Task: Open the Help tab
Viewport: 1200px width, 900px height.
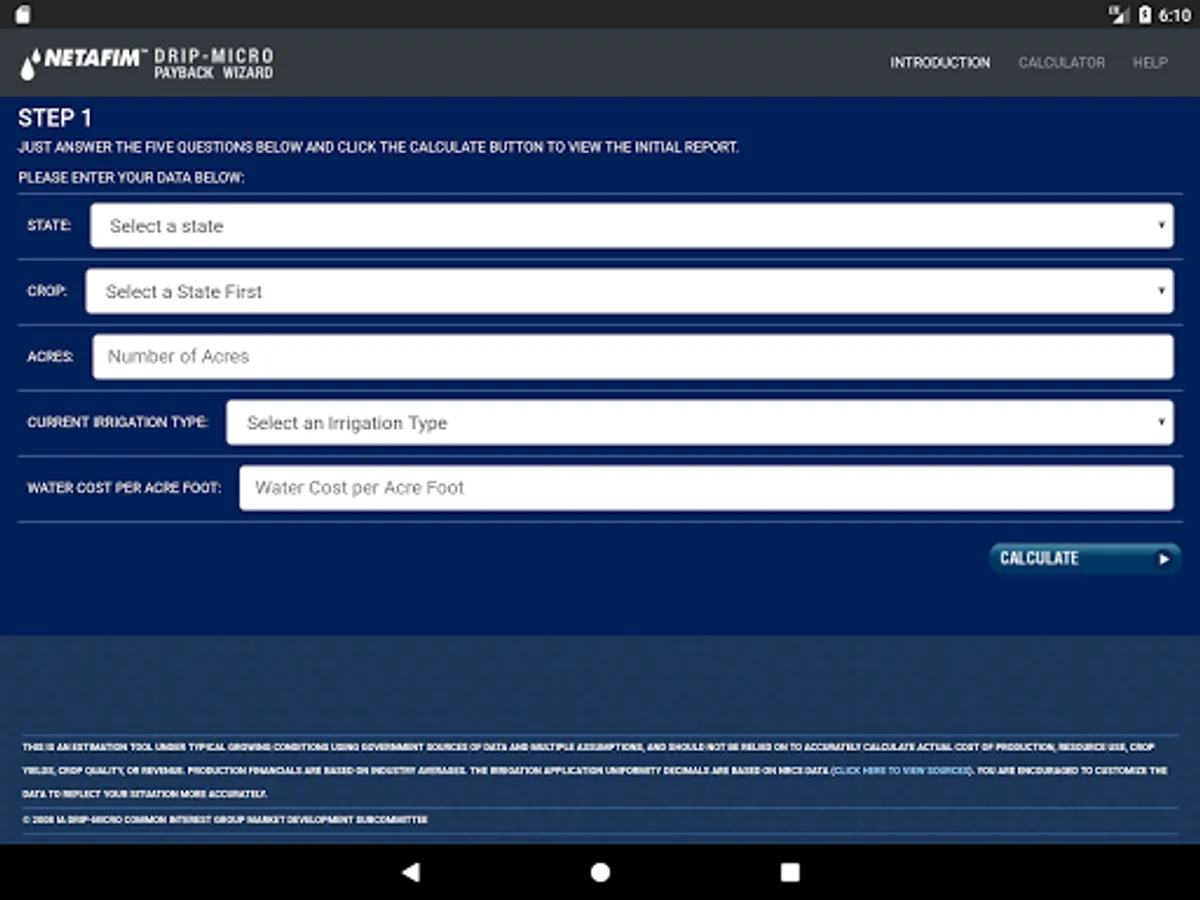Action: pos(1150,62)
